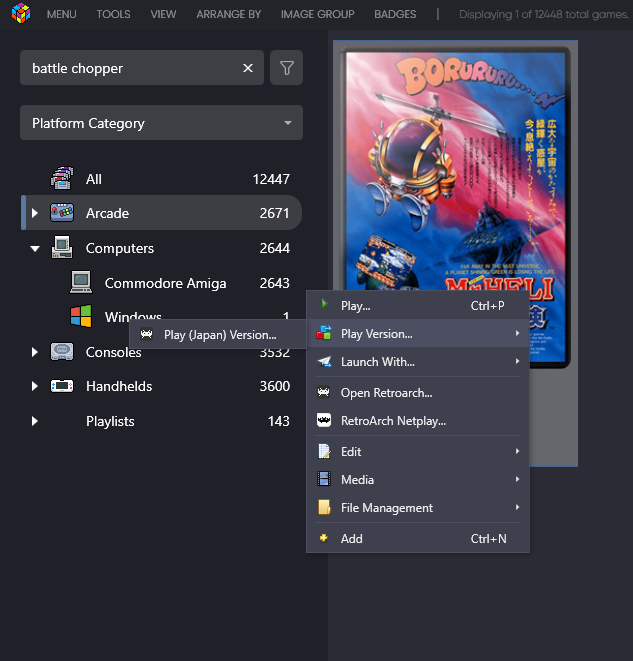Image resolution: width=633 pixels, height=661 pixels.
Task: Open the BADGES menu
Action: click(395, 14)
